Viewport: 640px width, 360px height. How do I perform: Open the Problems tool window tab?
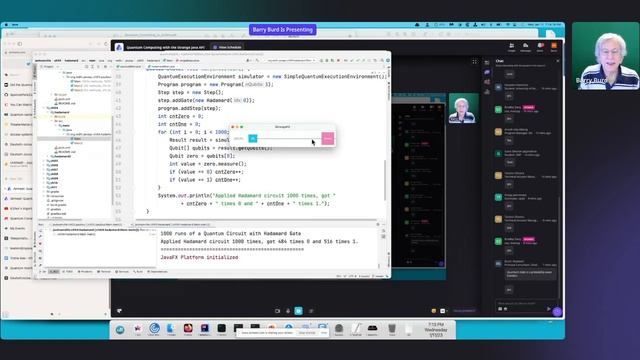[85, 271]
